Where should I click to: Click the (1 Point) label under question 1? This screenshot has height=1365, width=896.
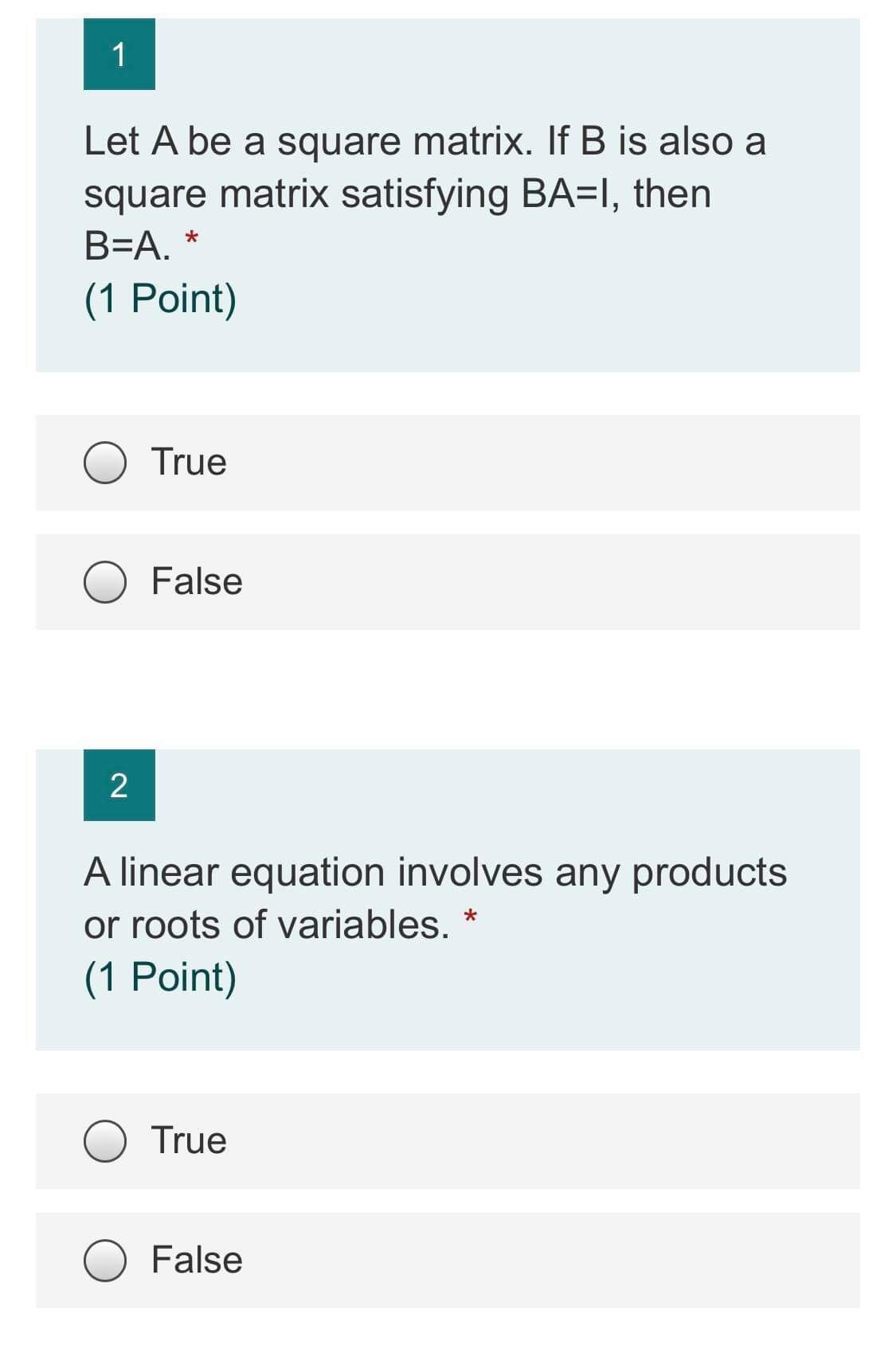point(160,296)
